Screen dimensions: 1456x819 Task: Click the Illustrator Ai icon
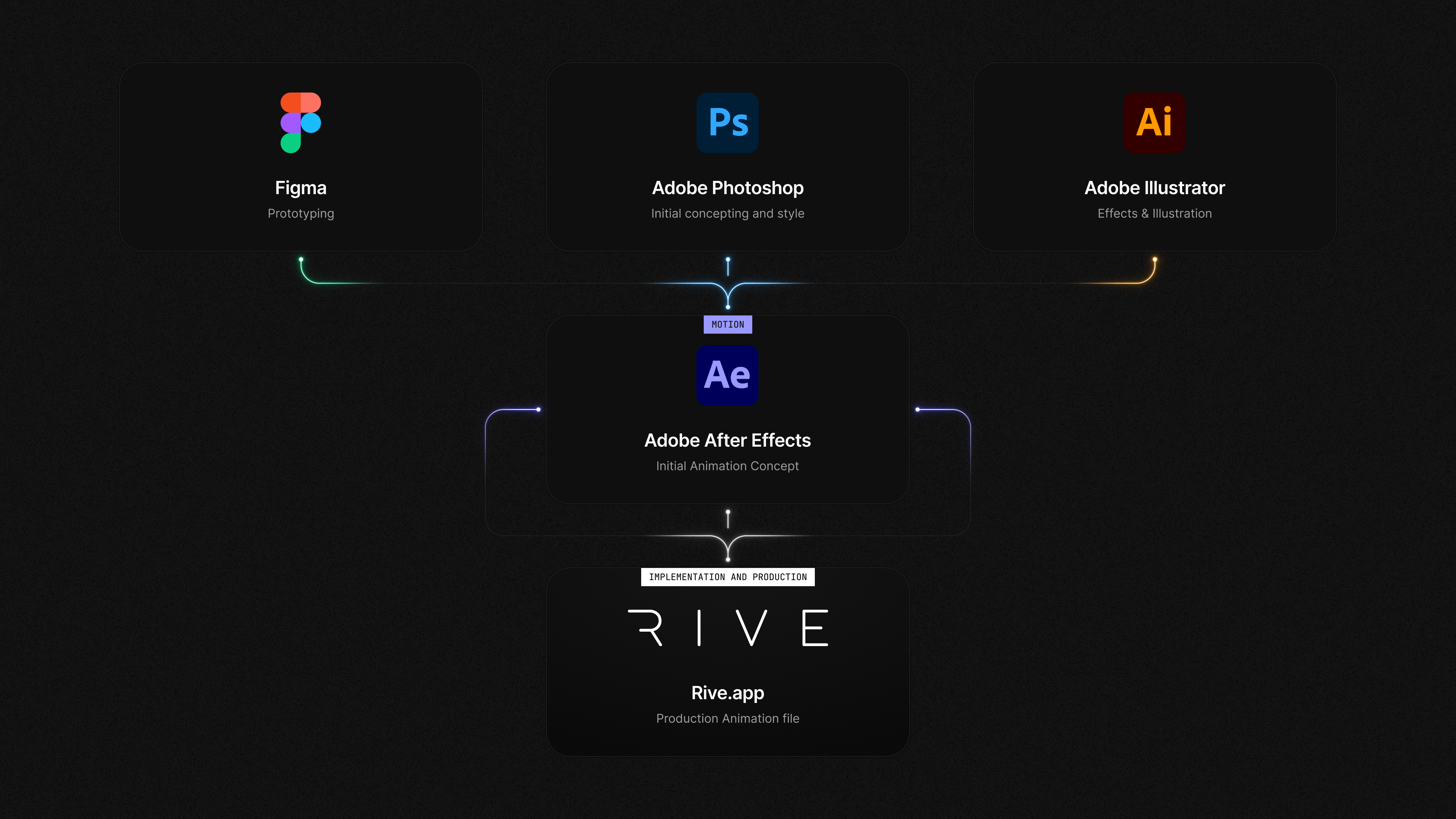[1154, 122]
